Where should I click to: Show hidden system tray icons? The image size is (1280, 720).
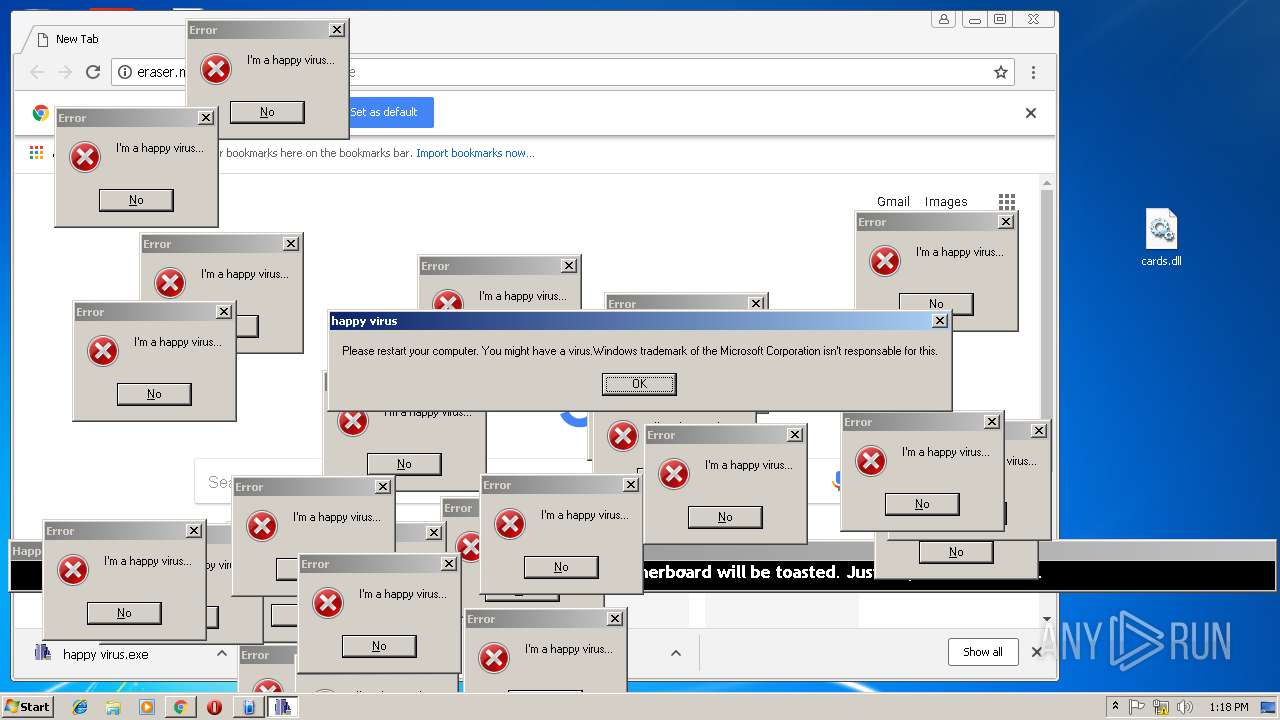tap(1115, 707)
